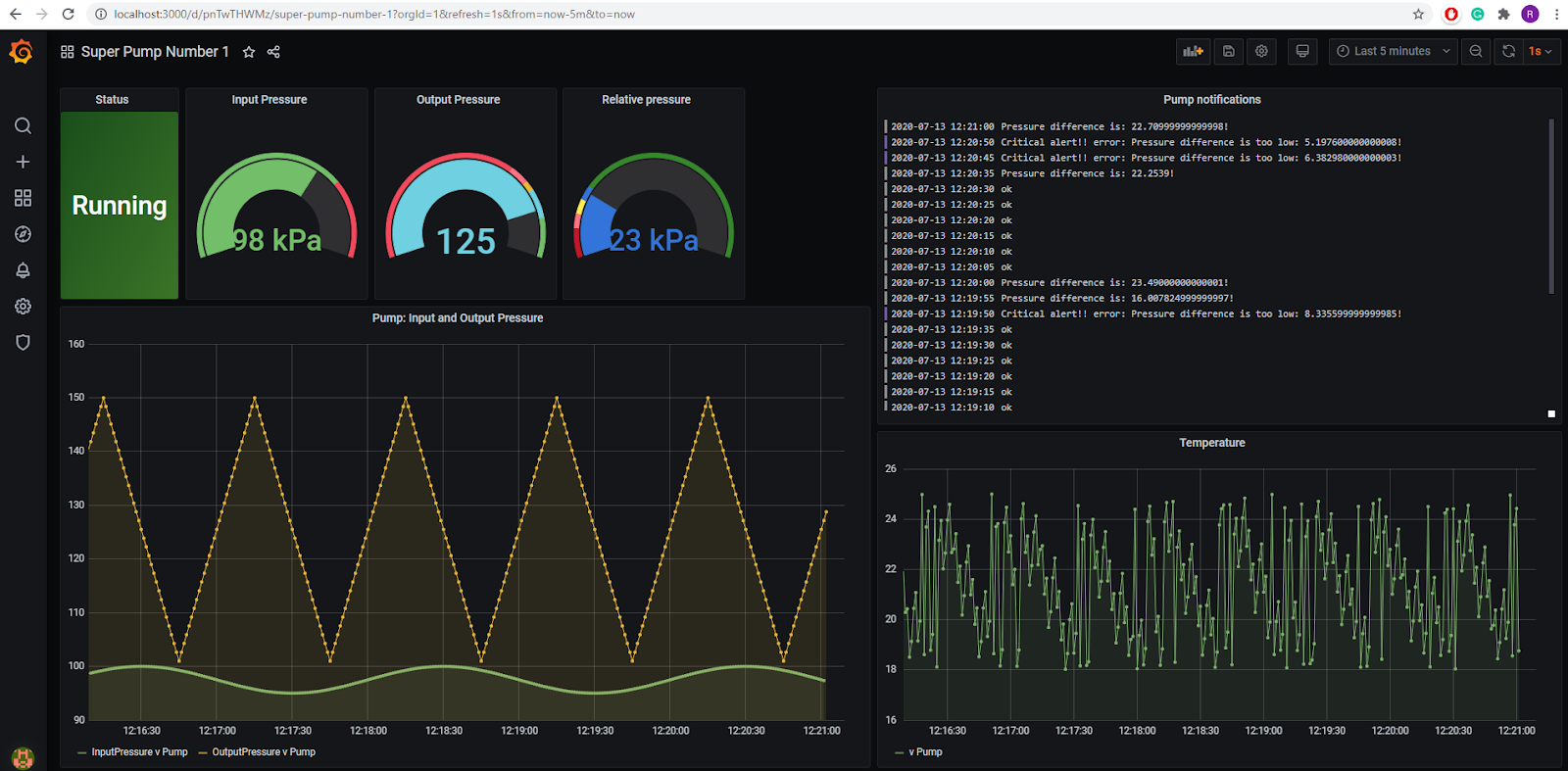Open the Explore compass icon
The image size is (1568, 771).
[x=23, y=234]
